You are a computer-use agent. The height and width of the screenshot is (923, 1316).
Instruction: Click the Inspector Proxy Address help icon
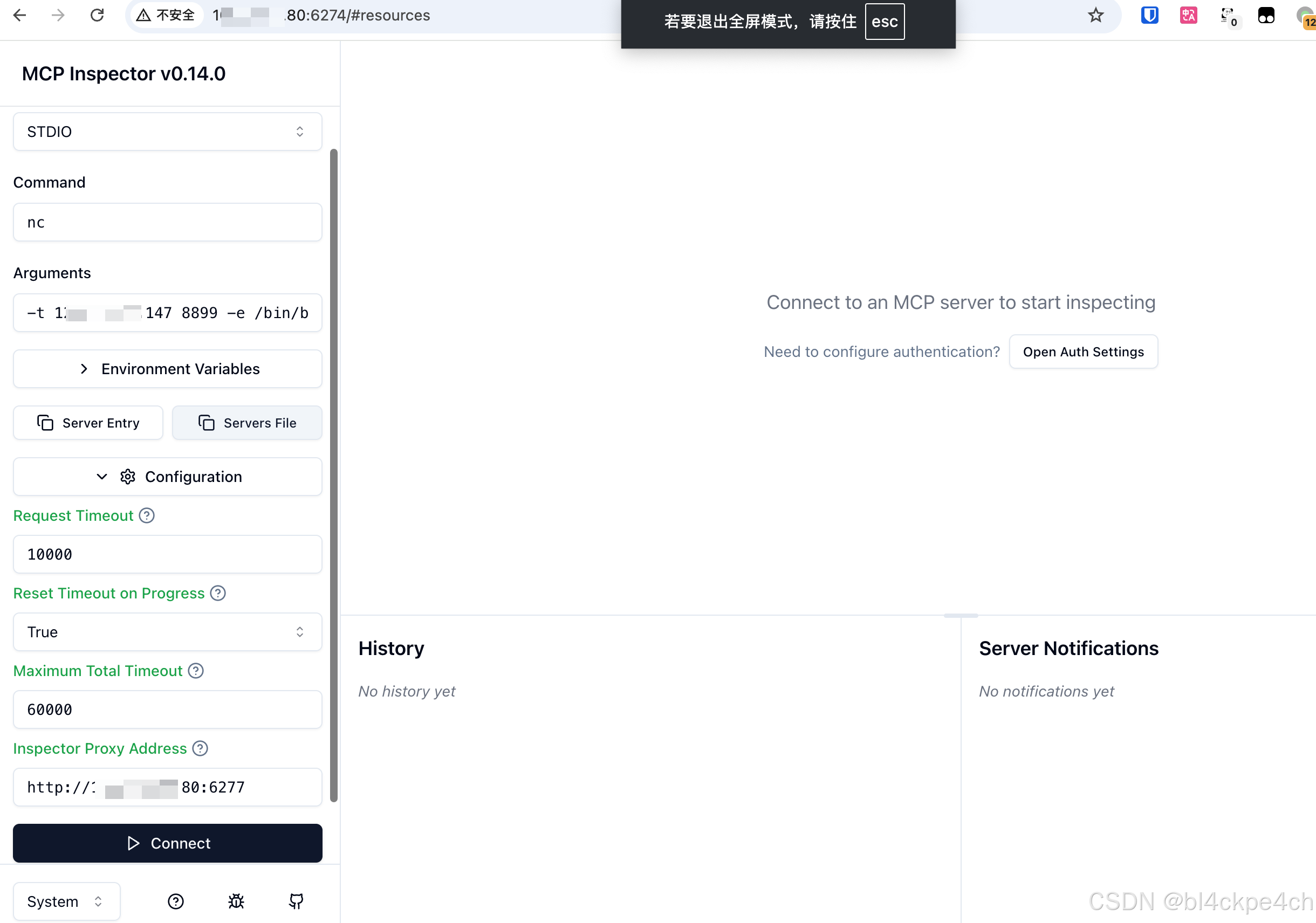tap(200, 748)
